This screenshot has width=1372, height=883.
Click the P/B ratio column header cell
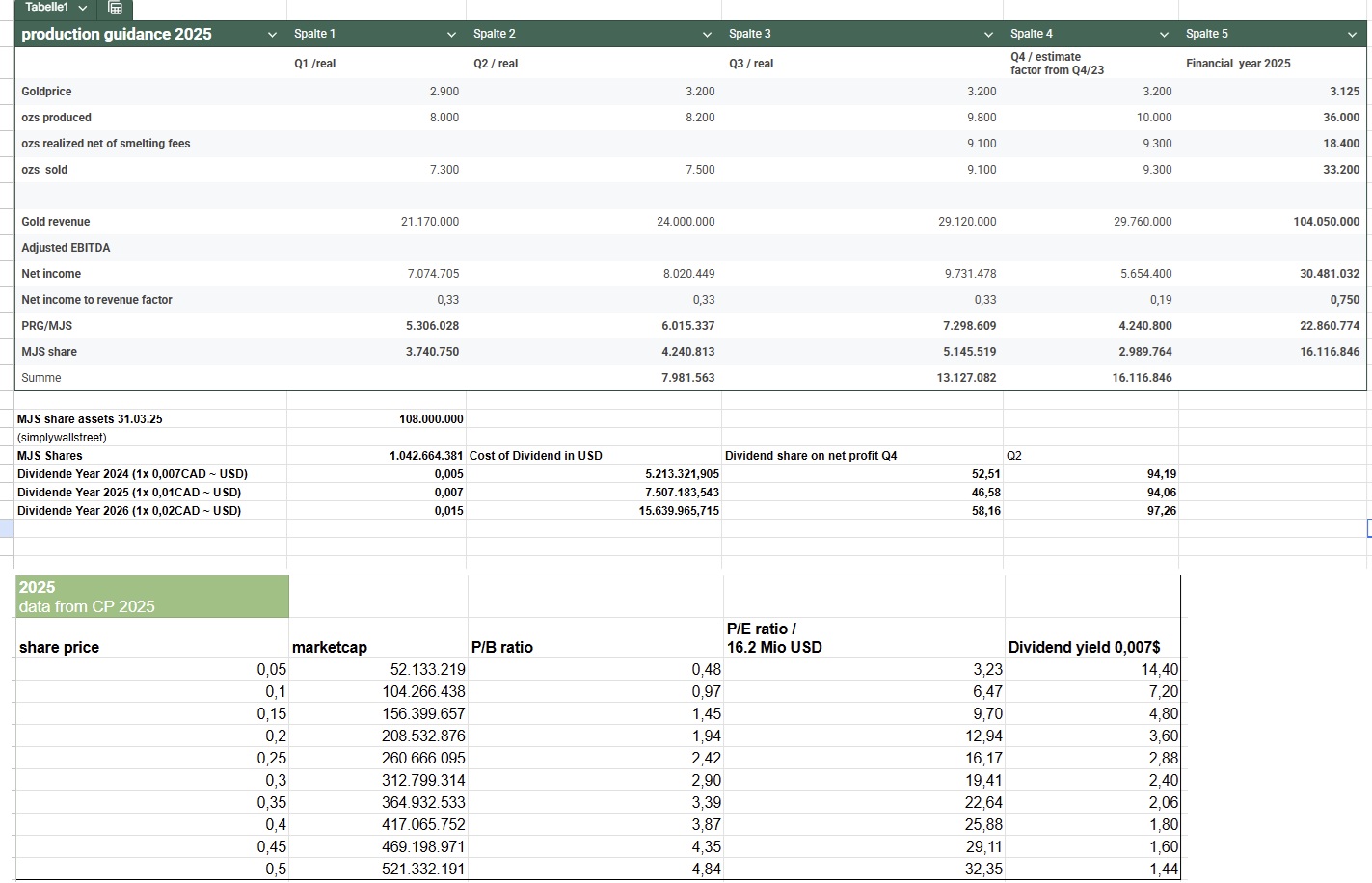click(x=502, y=647)
